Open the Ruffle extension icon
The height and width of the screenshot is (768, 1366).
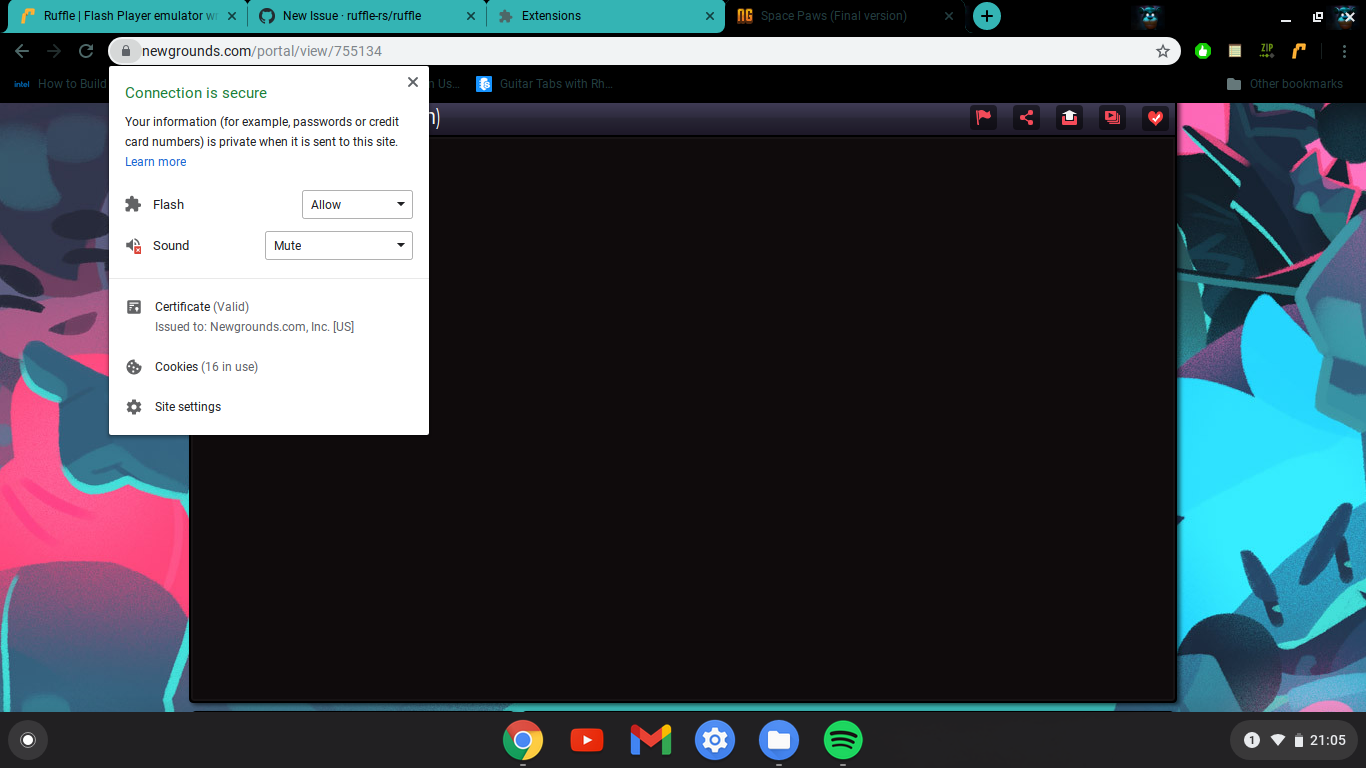[x=1299, y=51]
